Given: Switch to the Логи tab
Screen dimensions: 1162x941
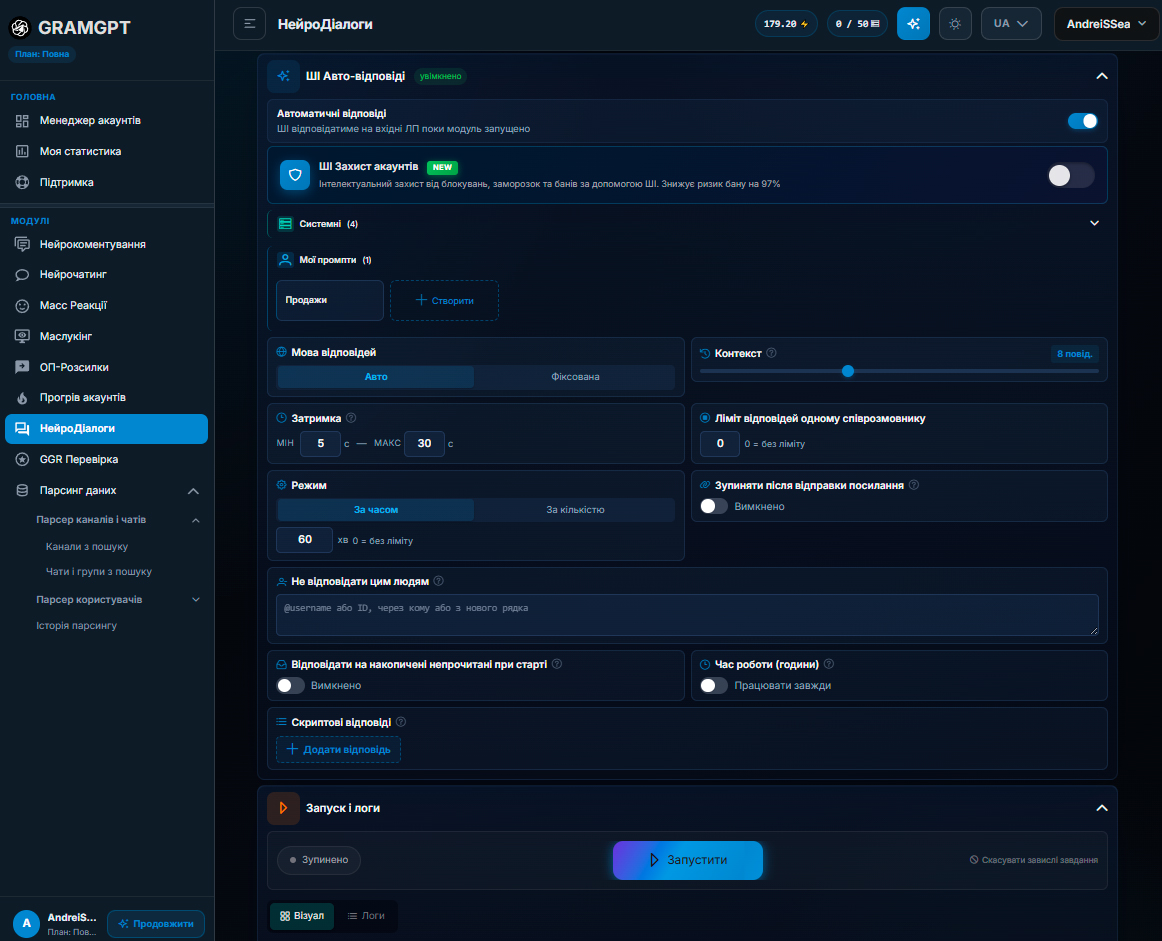Looking at the screenshot, I should click(x=366, y=916).
